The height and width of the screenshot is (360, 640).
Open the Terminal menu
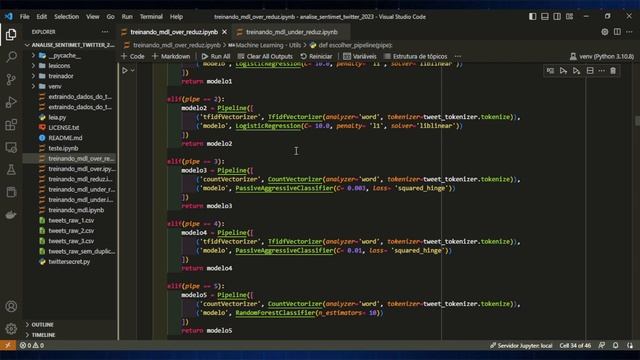151,17
